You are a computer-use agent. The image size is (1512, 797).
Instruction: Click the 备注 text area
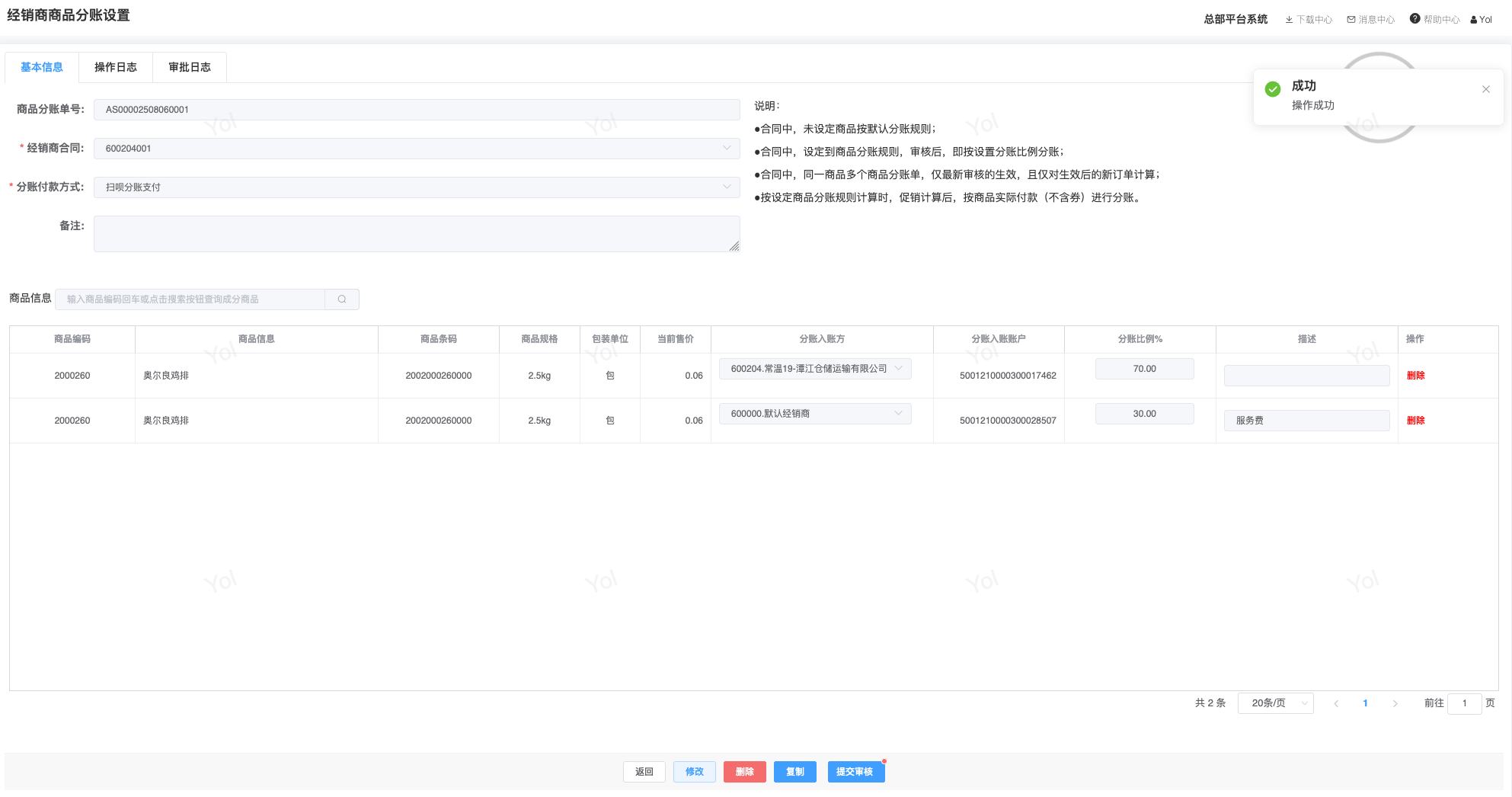pos(417,234)
